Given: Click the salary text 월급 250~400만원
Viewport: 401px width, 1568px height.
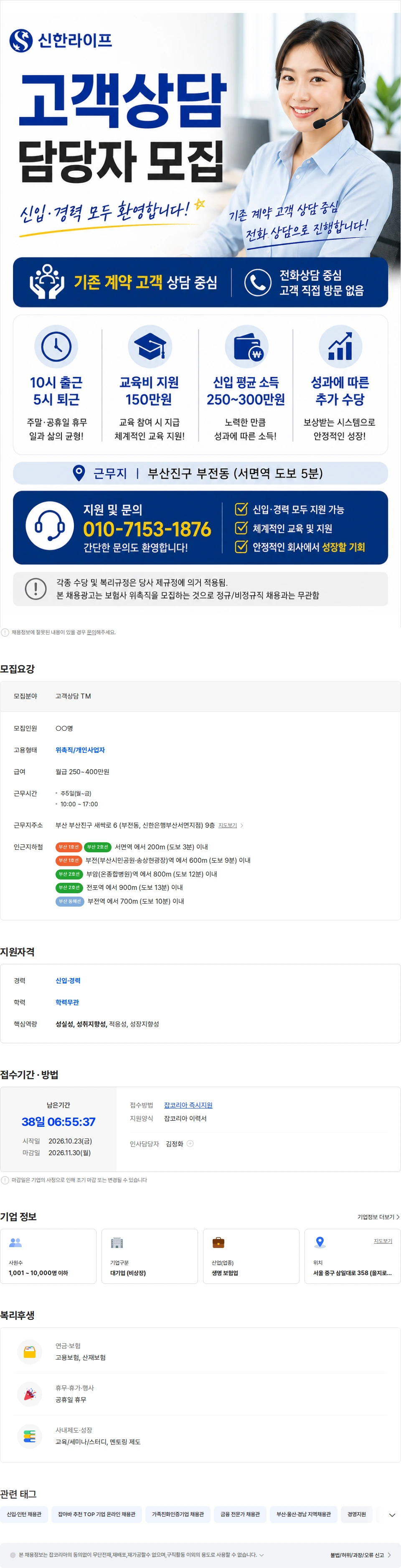Looking at the screenshot, I should click(82, 772).
